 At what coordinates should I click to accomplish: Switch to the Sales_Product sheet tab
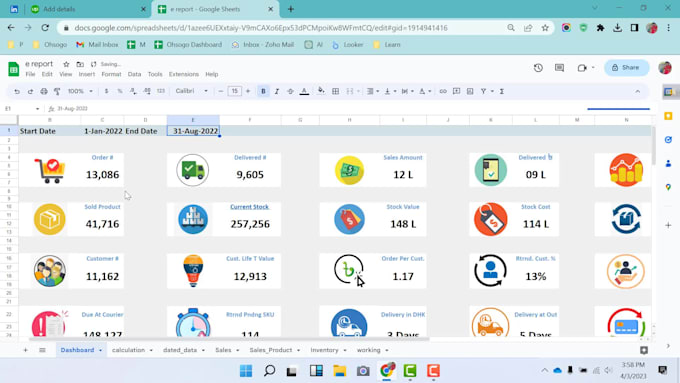pos(271,350)
